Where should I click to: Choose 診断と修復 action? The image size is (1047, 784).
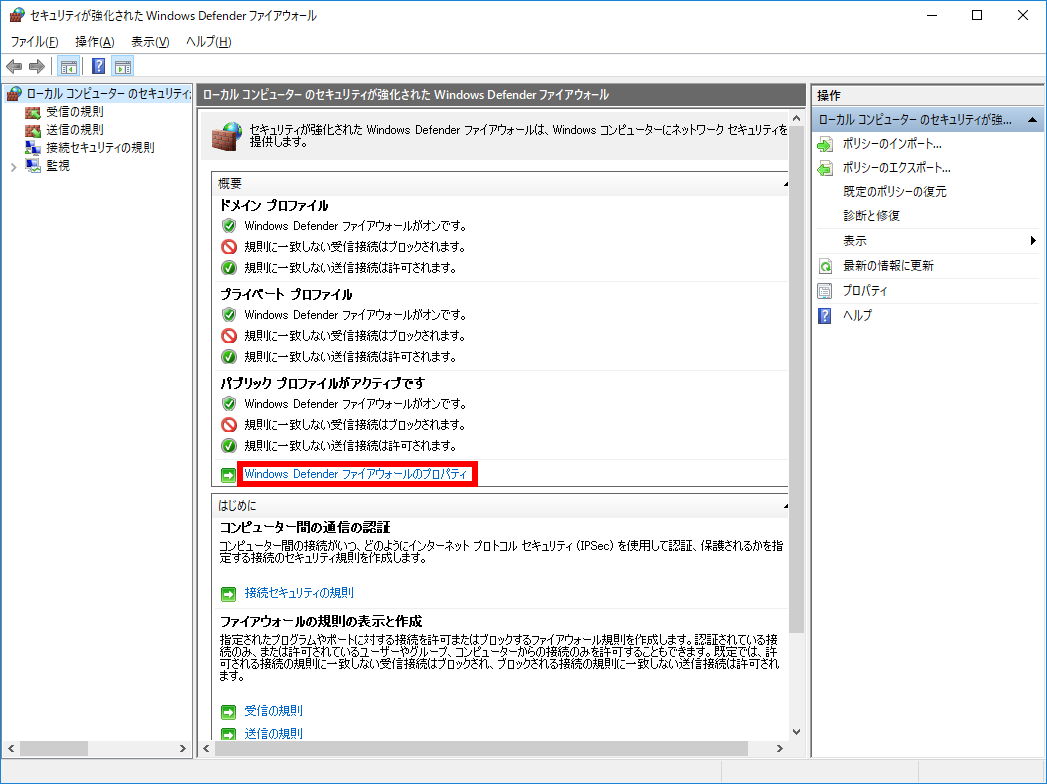coord(871,216)
